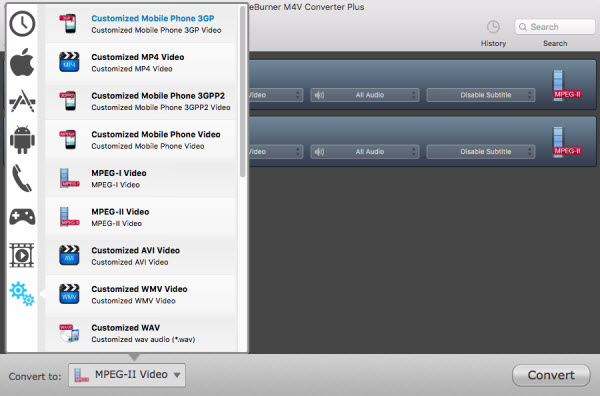Select the mobile phone handset category

(22, 178)
